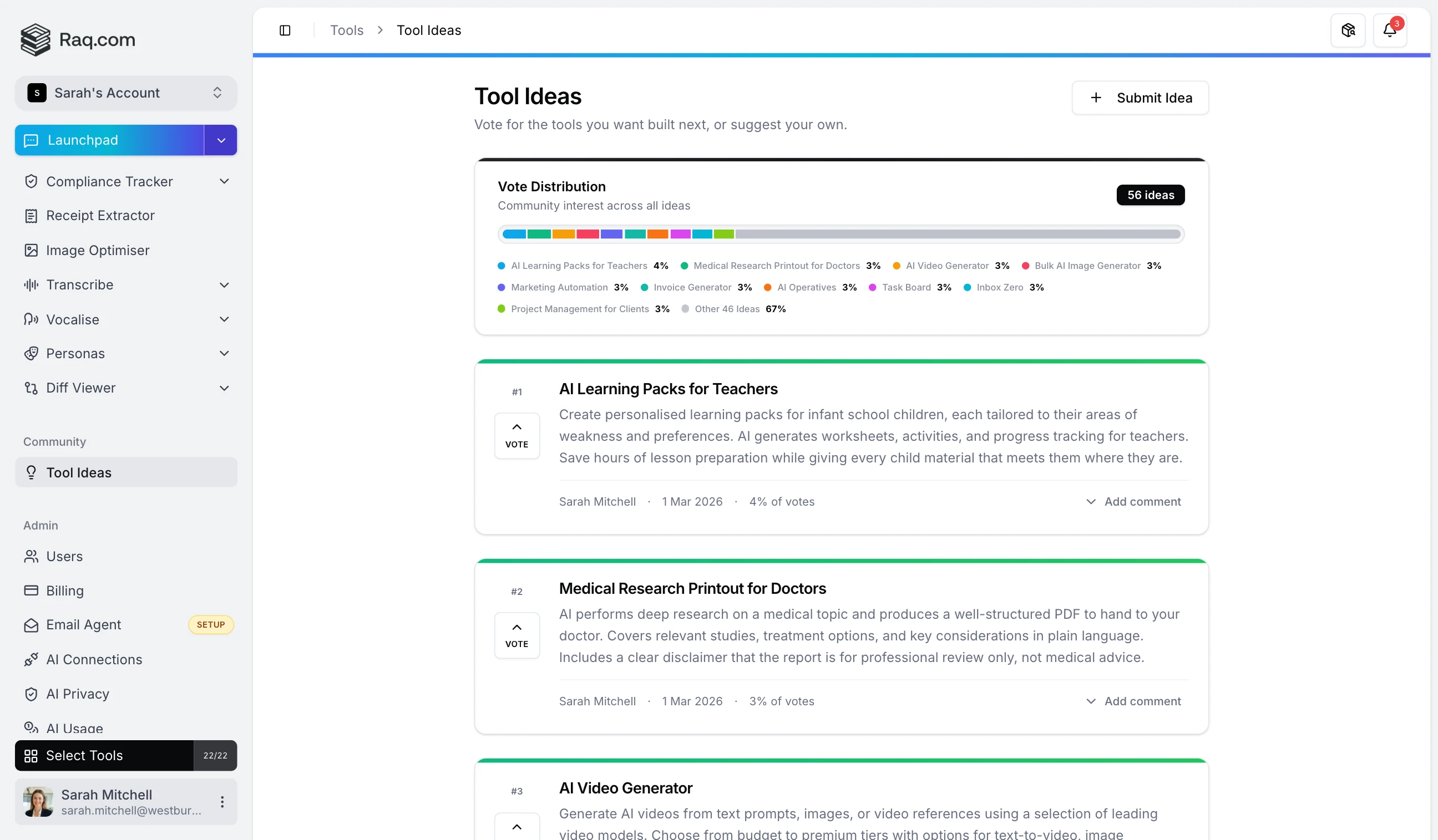Expand the Launchpad dropdown arrow
Screen dimensions: 1438x840
[x=221, y=140]
